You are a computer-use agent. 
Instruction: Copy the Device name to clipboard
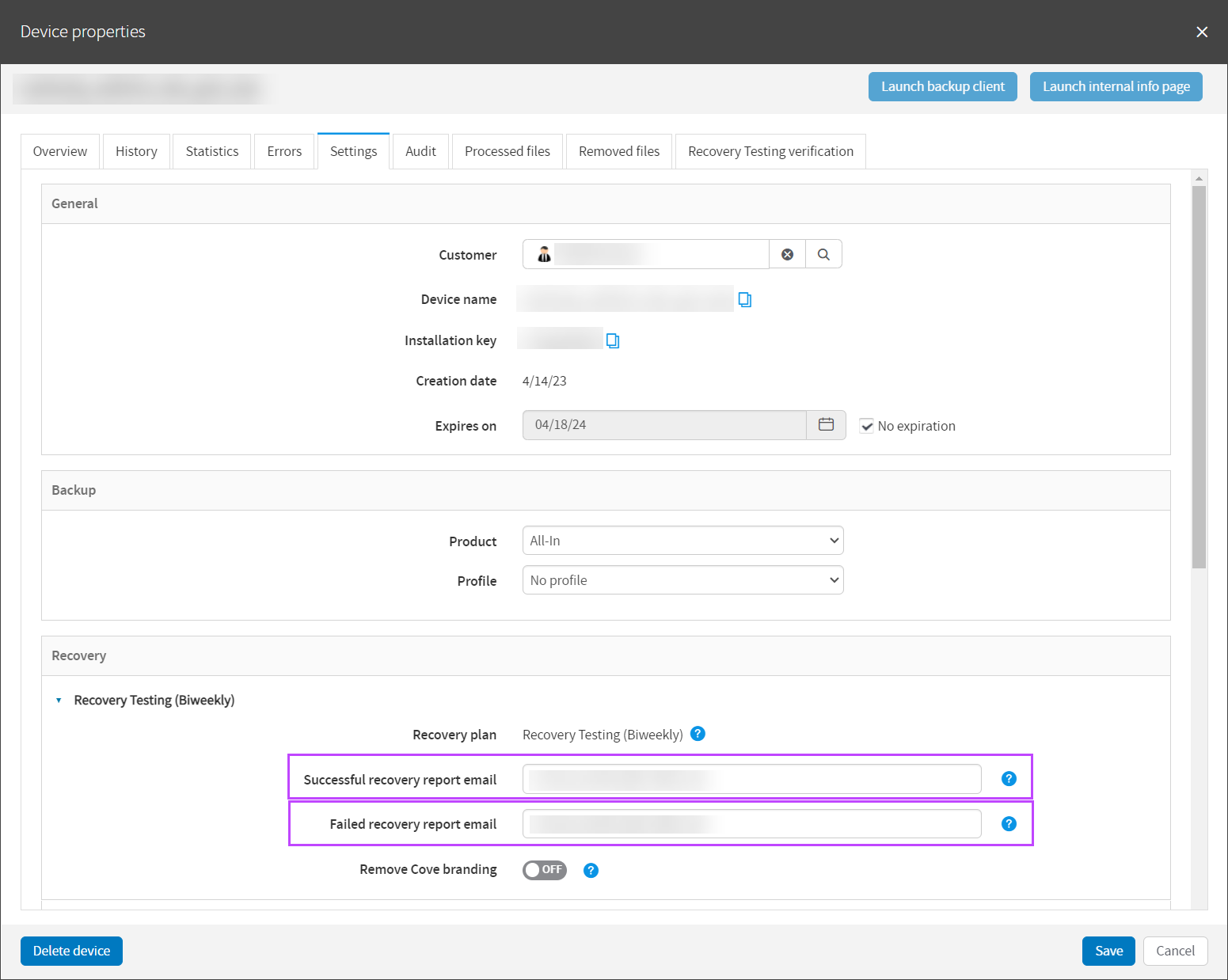pos(744,299)
